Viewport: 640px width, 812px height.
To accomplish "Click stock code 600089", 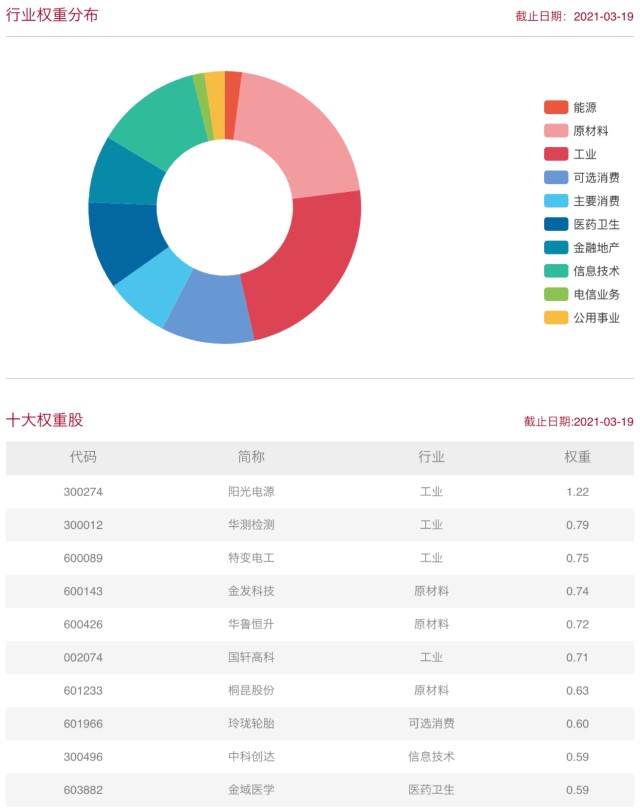I will point(83,558).
